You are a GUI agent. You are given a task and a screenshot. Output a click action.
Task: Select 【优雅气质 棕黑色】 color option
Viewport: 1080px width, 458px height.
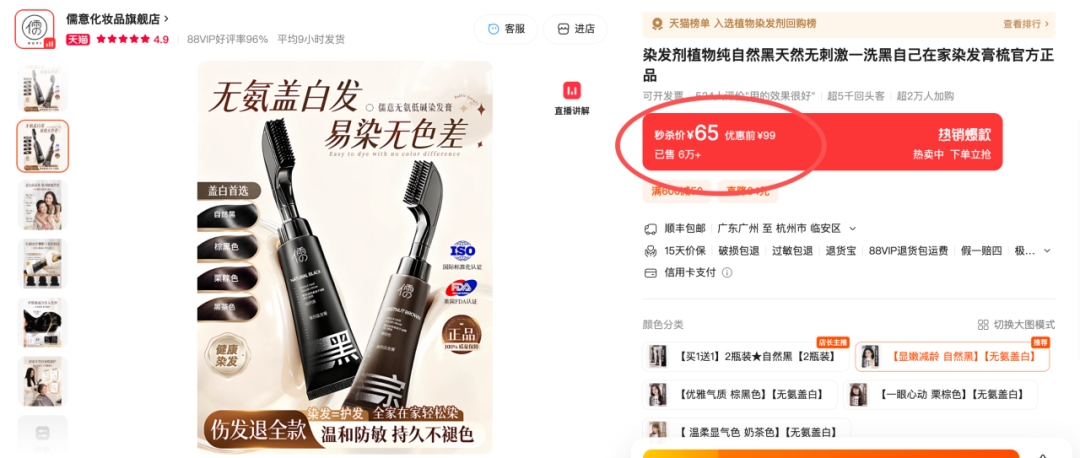click(x=740, y=395)
